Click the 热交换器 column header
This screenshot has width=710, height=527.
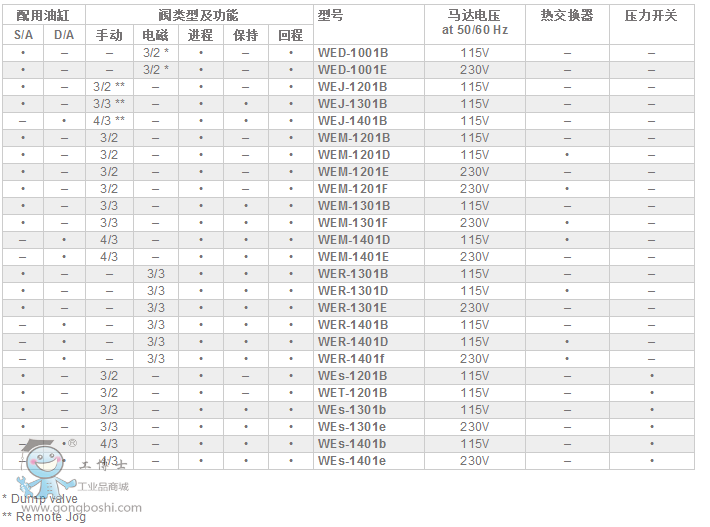pyautogui.click(x=567, y=16)
